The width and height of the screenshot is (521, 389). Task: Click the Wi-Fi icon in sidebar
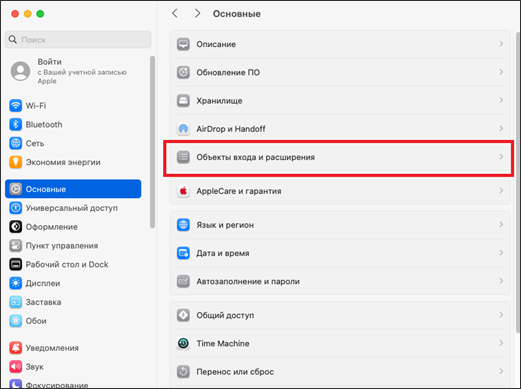(15, 106)
